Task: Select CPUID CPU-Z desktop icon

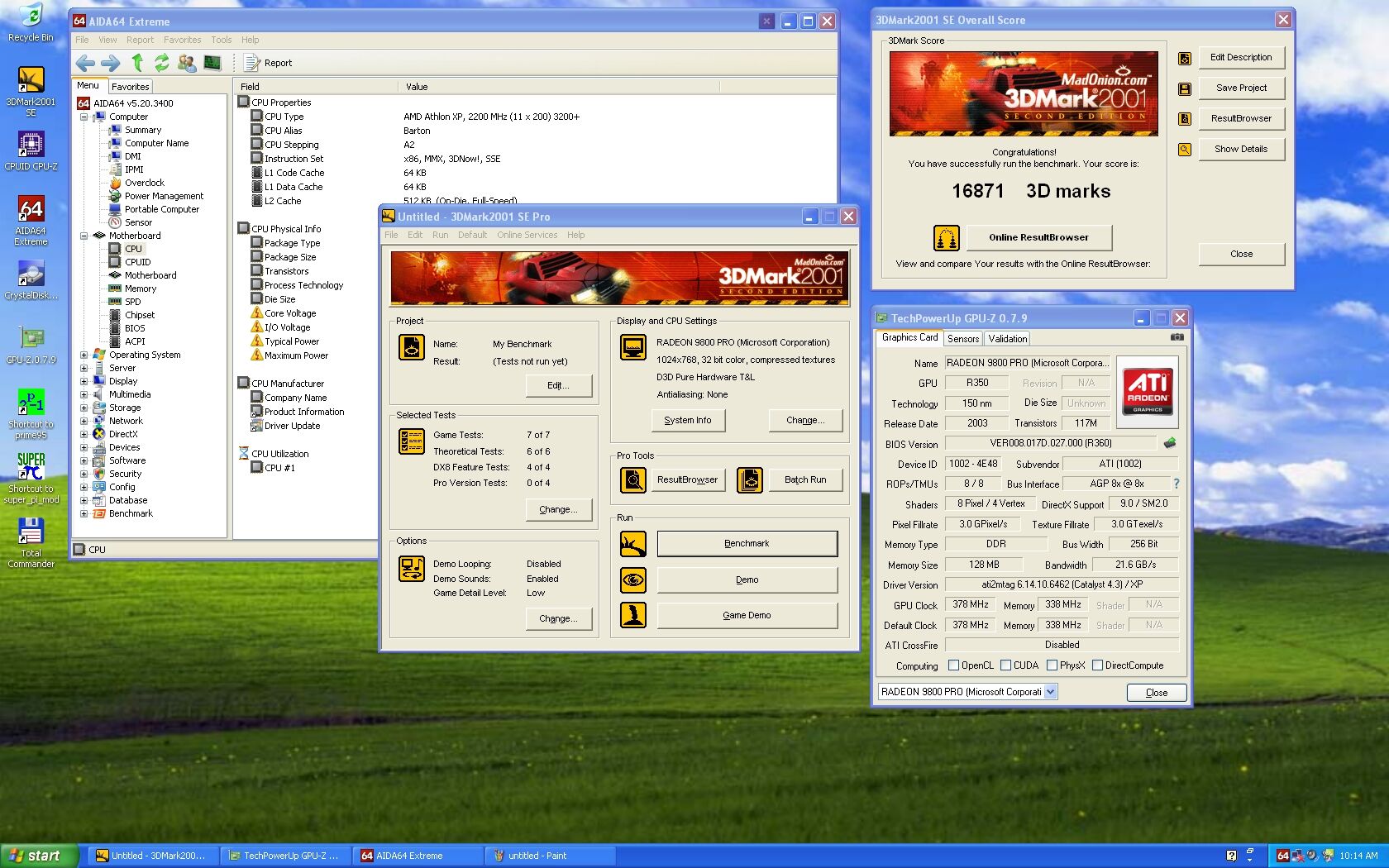Action: click(31, 150)
